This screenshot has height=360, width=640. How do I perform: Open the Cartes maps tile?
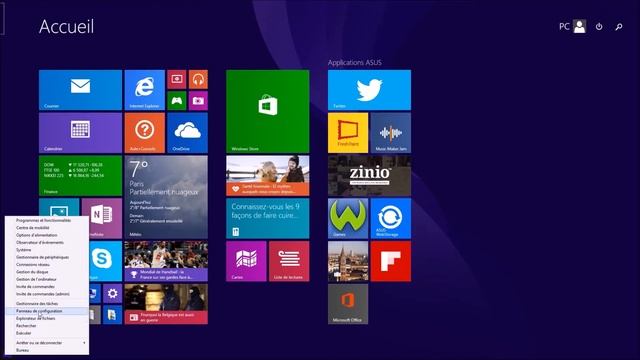[x=246, y=261]
